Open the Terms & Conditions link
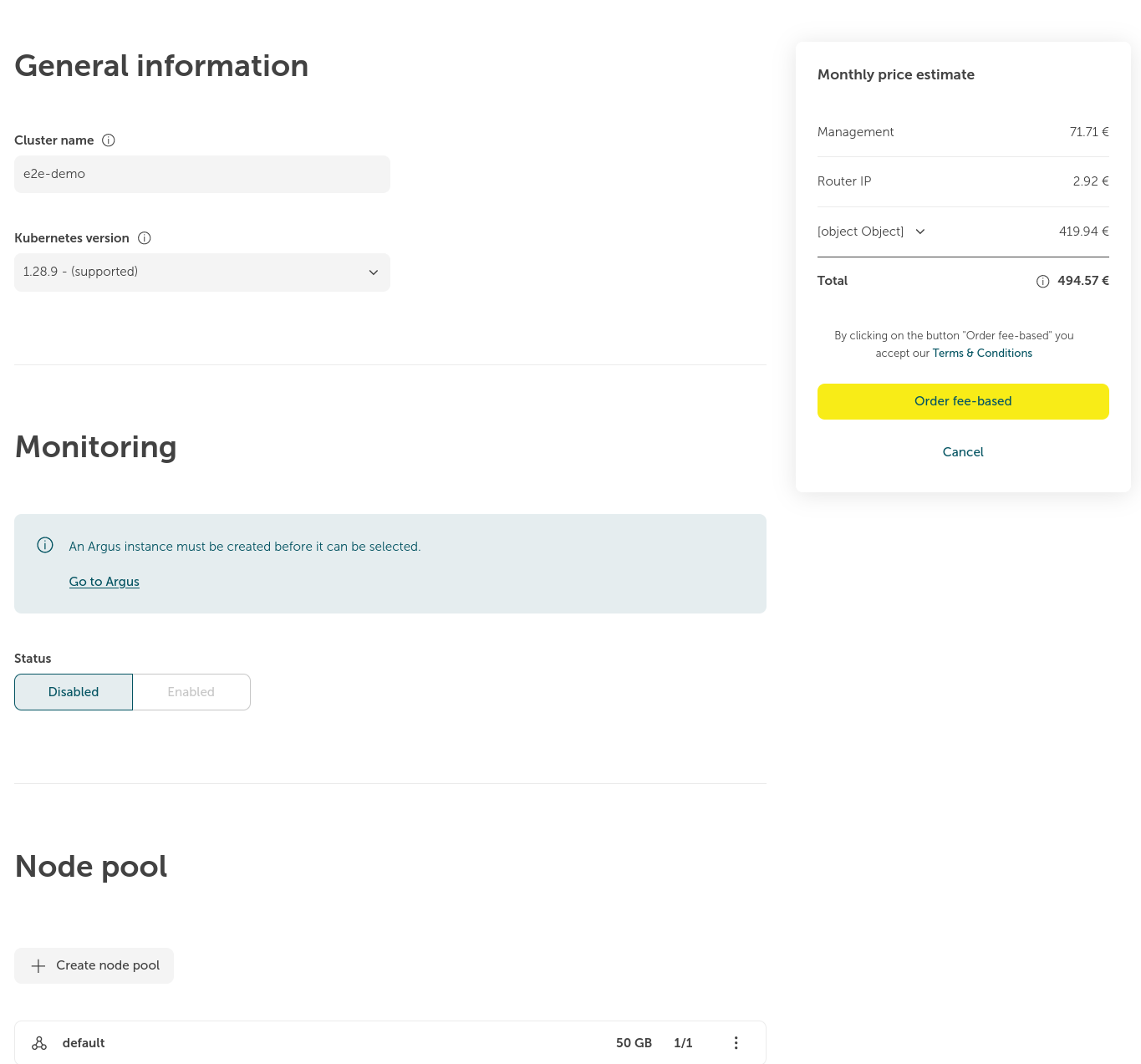Image resolution: width=1141 pixels, height=1064 pixels. (x=982, y=354)
